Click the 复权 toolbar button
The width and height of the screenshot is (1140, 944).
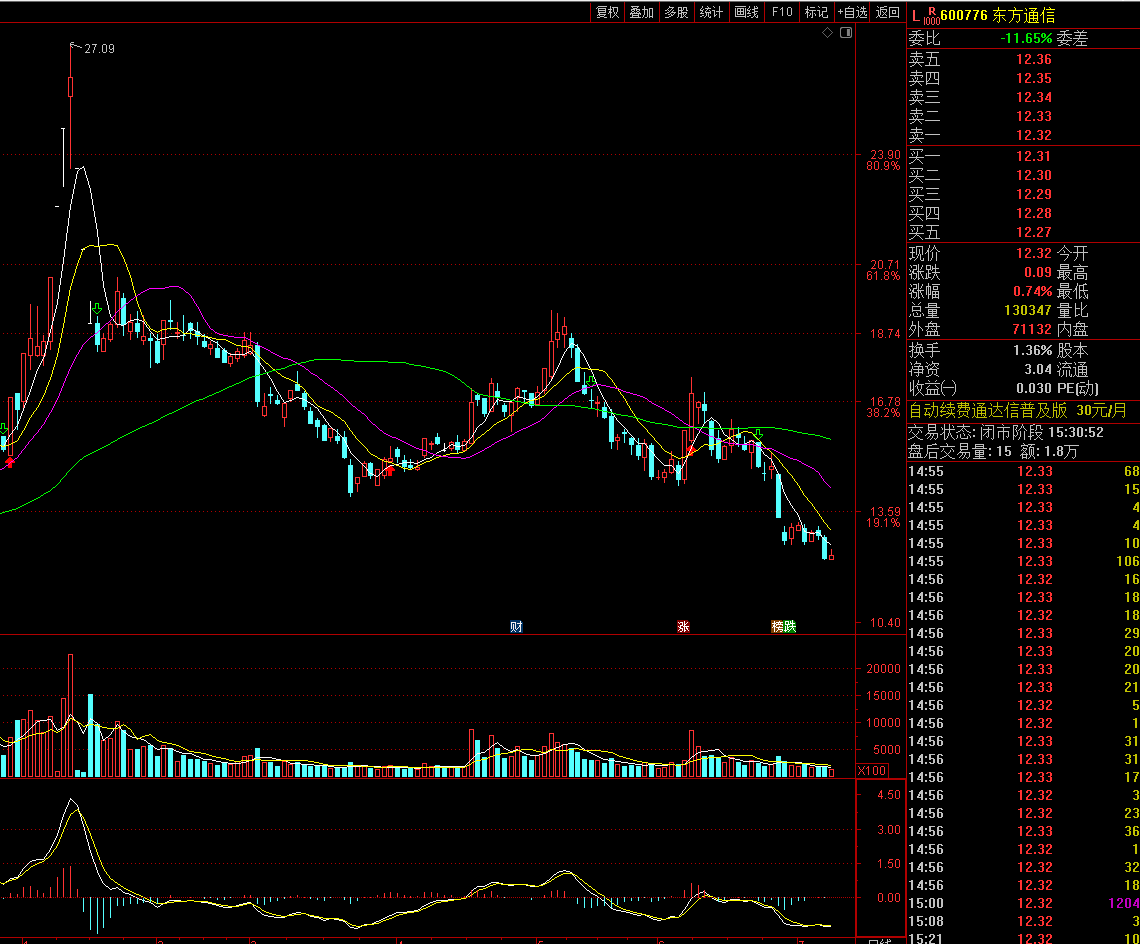[x=607, y=12]
